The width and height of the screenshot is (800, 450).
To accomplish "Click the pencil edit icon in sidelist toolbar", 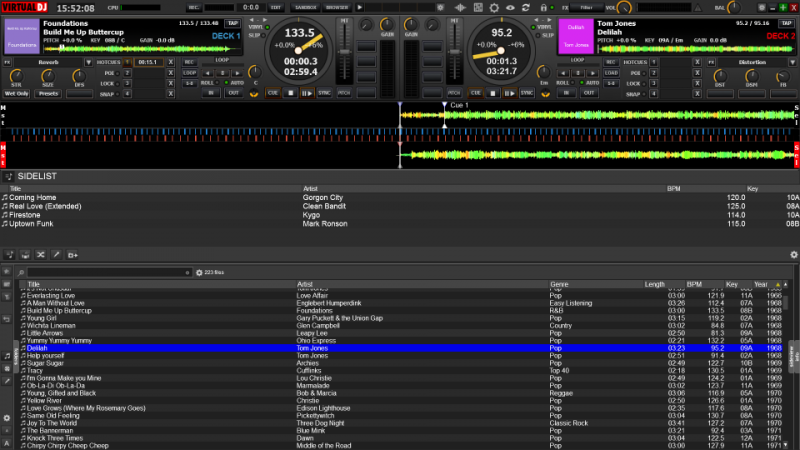I will [56, 255].
